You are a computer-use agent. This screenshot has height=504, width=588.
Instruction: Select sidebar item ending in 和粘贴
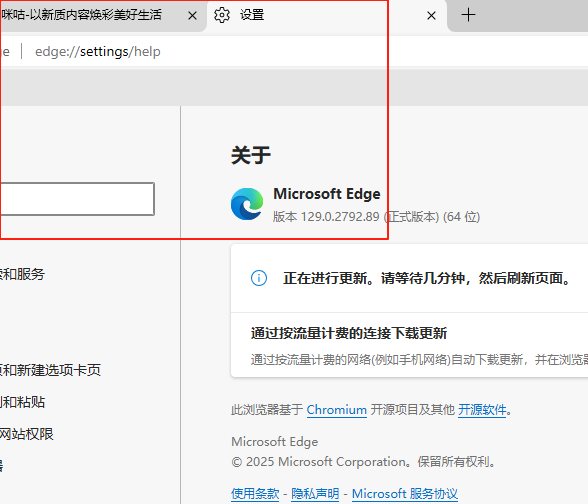[22, 402]
